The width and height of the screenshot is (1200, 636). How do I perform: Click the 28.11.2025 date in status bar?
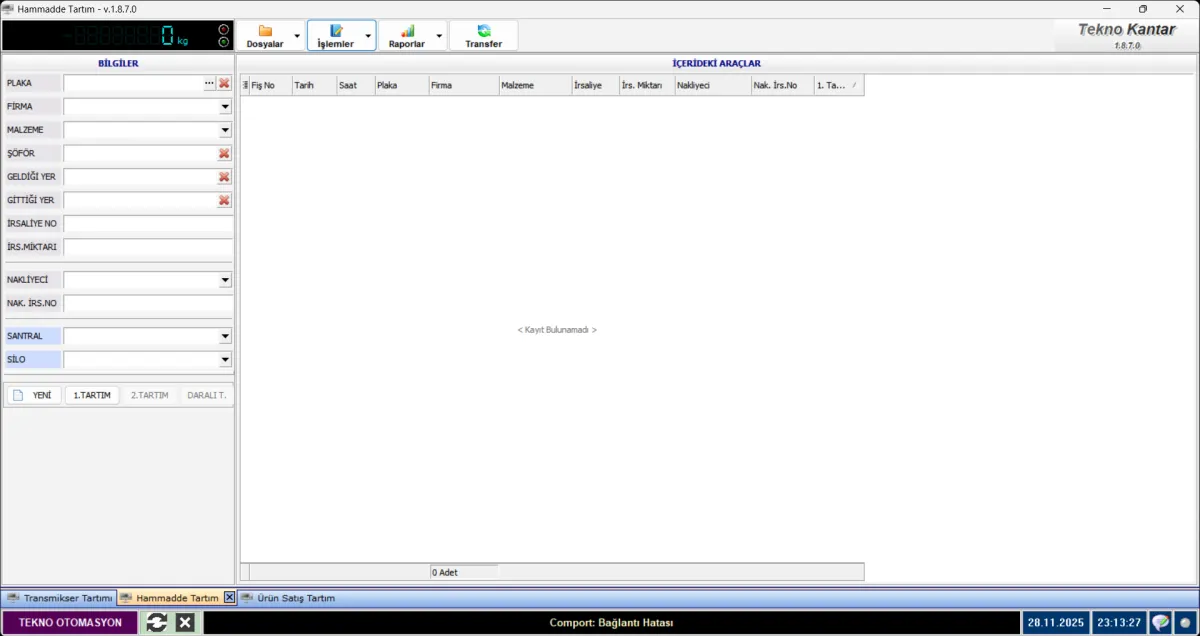(1055, 623)
